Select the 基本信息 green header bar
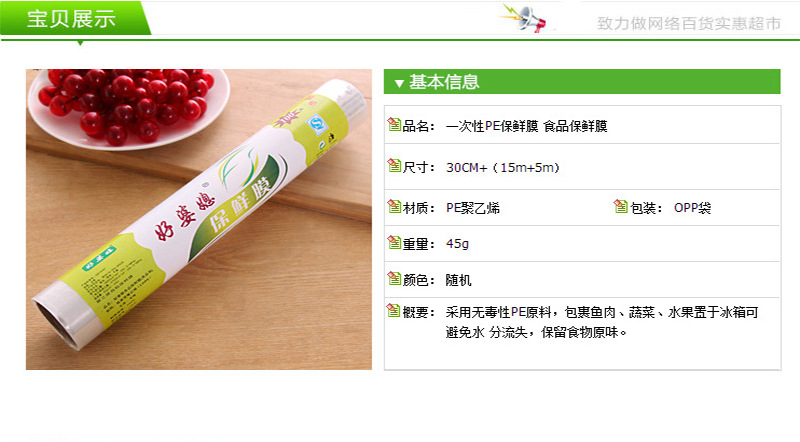 tap(582, 82)
